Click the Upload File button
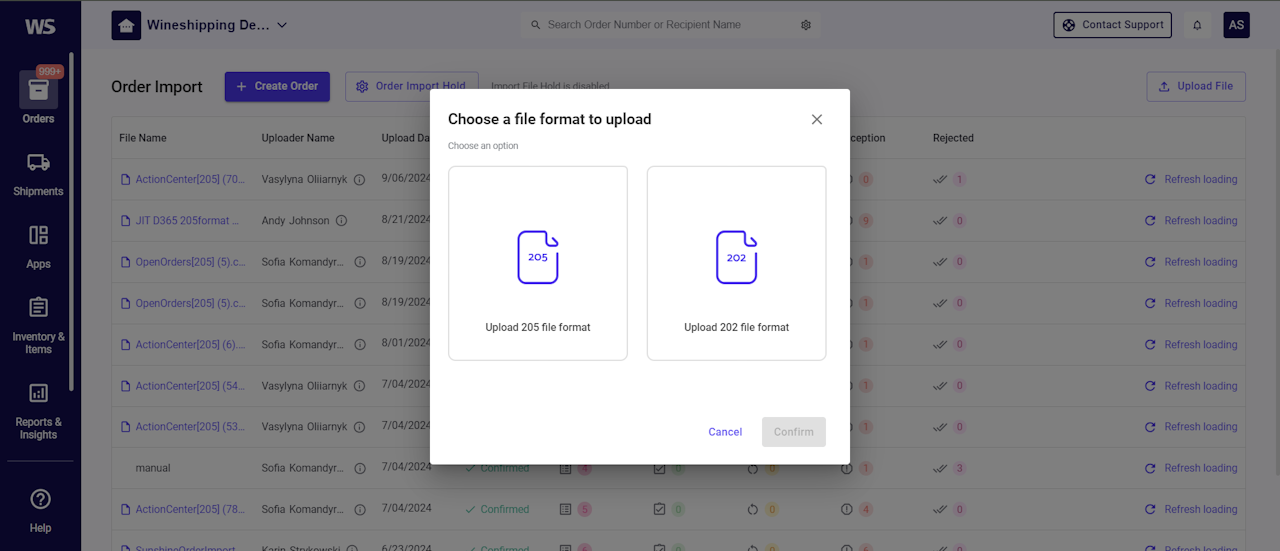The image size is (1280, 551). point(1196,87)
